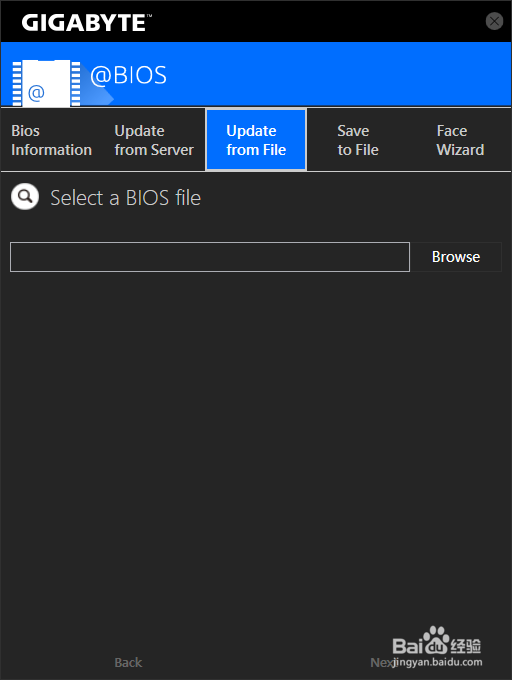The height and width of the screenshot is (680, 512).
Task: Go to the Face Wizard tab
Action: (460, 140)
